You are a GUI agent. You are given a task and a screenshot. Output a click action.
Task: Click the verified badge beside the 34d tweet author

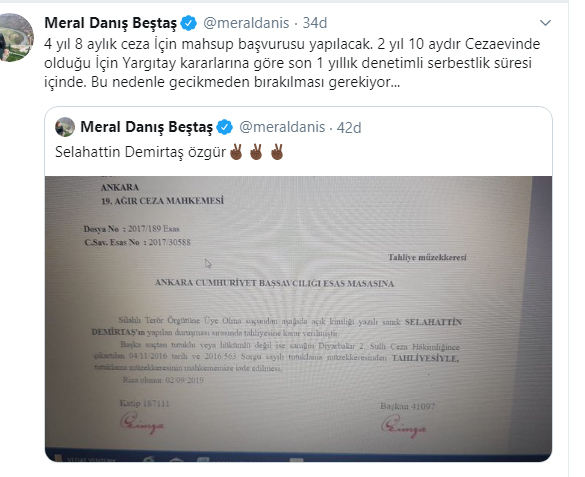(188, 23)
